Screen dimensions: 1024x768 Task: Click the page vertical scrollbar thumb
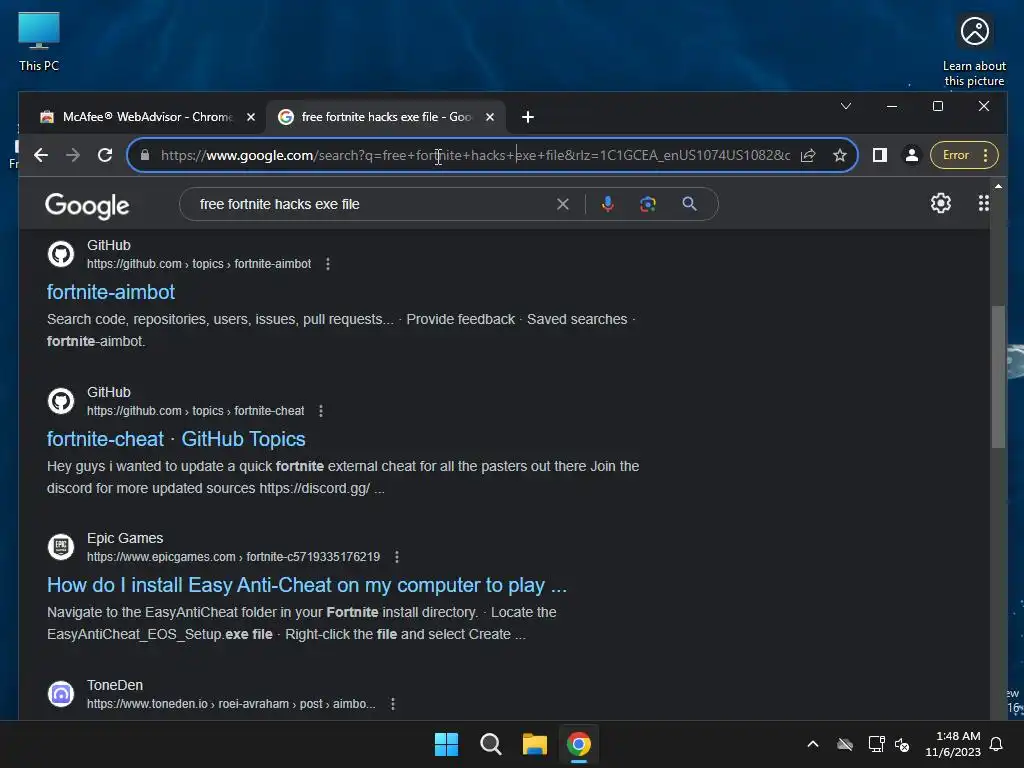coord(998,377)
